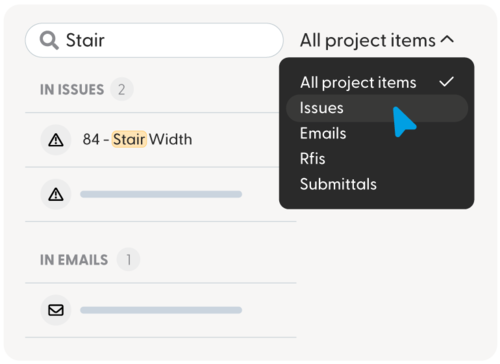Viewport: 500px width, 364px height.
Task: Click the envelope icon in emails results
Action: click(x=56, y=310)
